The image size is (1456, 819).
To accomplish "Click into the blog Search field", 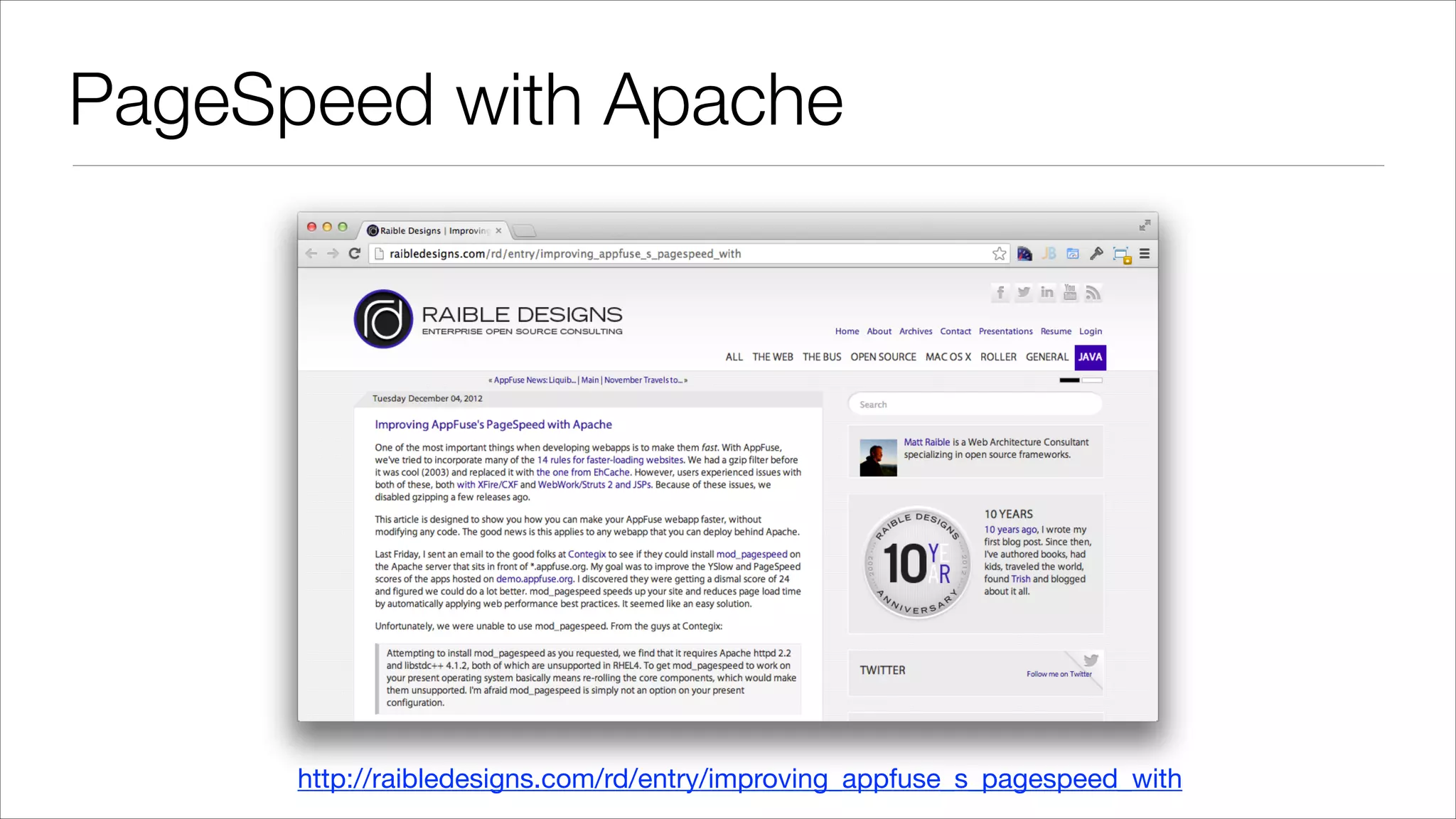I will (974, 405).
